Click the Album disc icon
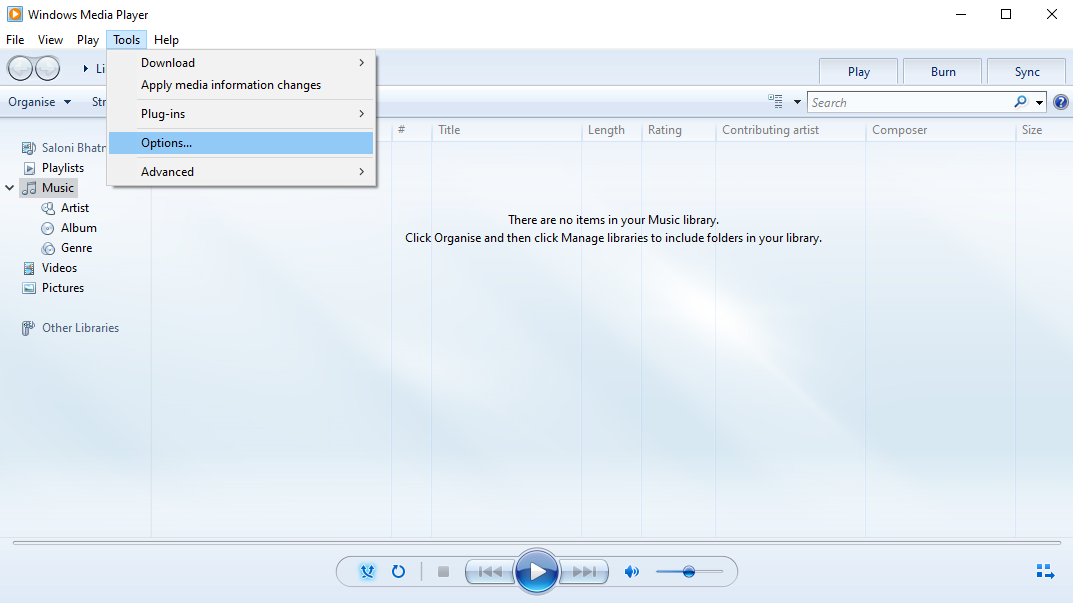The height and width of the screenshot is (603, 1073). (48, 228)
